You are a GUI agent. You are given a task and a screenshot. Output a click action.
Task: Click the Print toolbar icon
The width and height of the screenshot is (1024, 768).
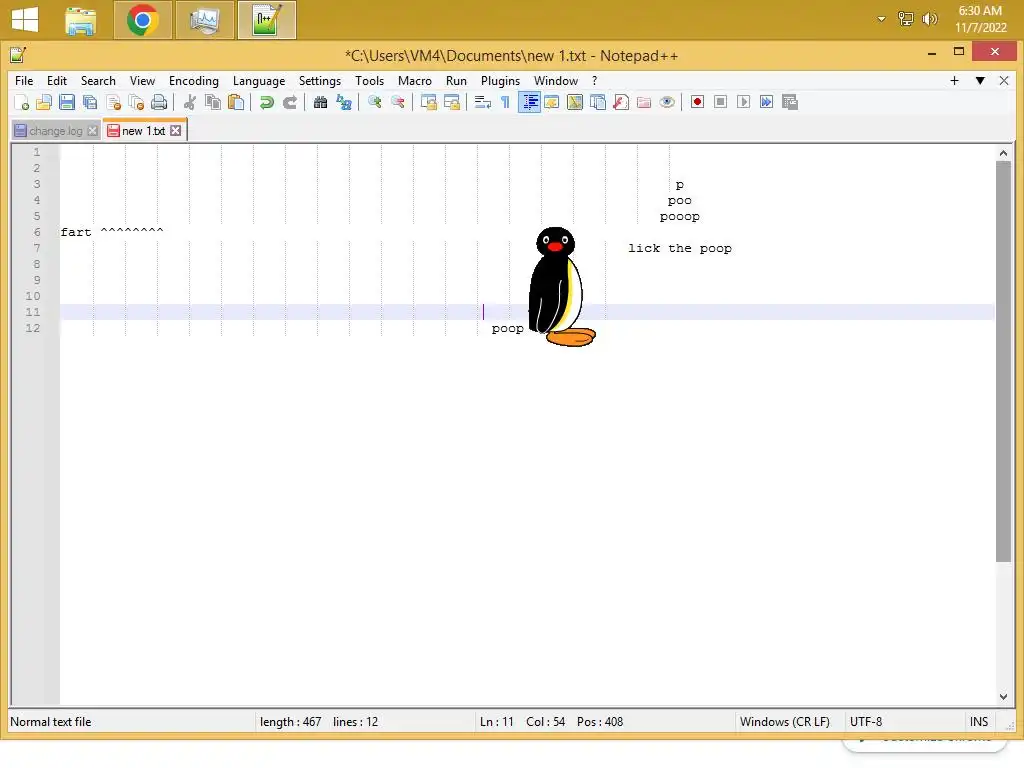click(x=159, y=103)
